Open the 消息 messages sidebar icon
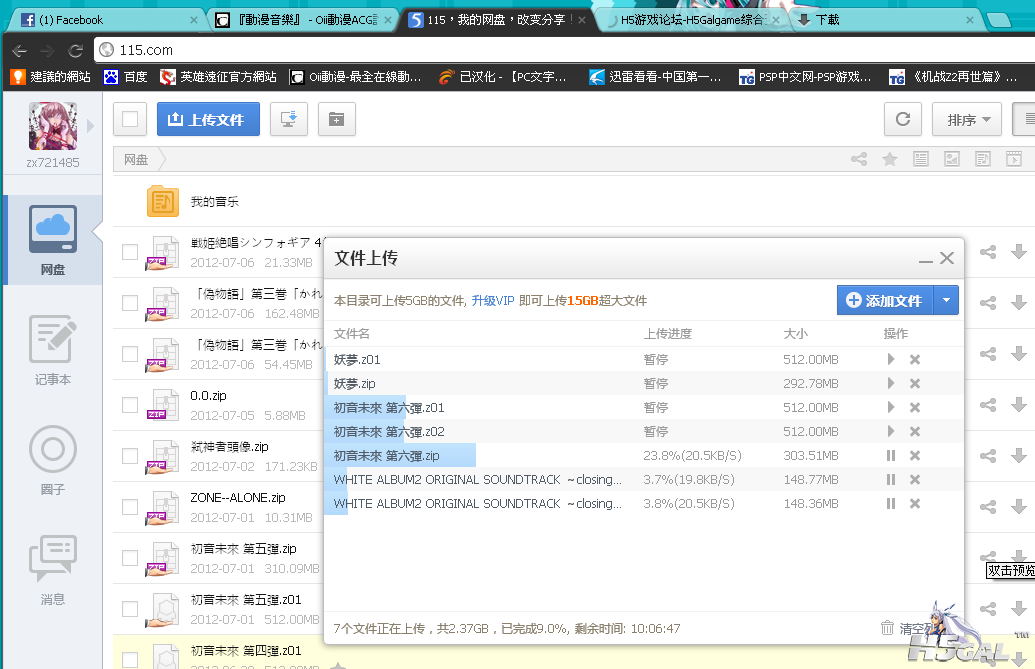This screenshot has height=669, width=1035. 53,558
